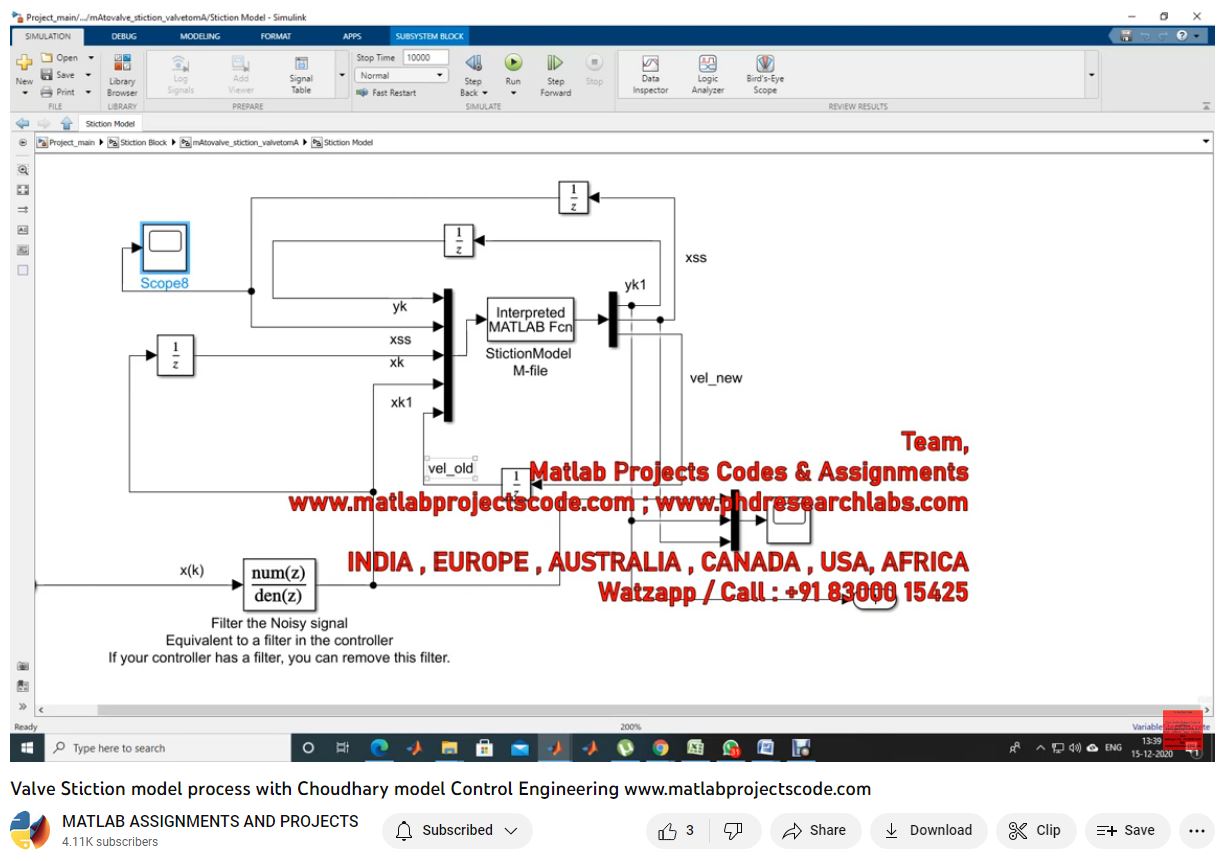The width and height of the screenshot is (1224, 861).
Task: Switch to the Apps tab
Action: 352,36
